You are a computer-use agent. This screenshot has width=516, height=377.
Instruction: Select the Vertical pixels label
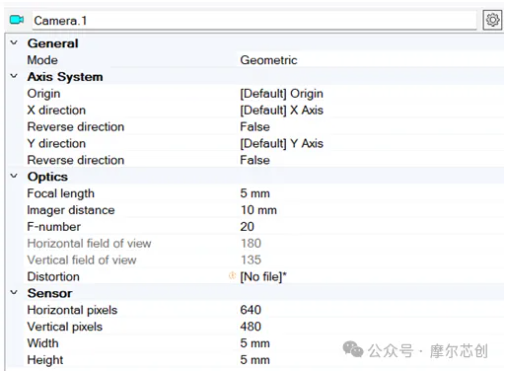pos(65,327)
